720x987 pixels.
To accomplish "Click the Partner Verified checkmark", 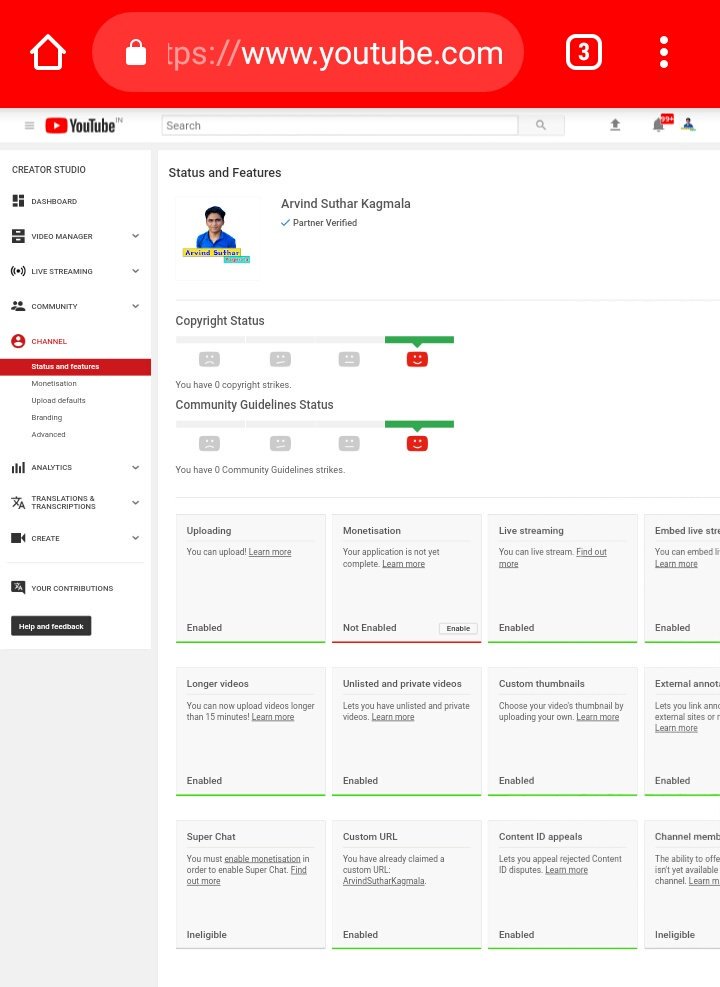I will tap(285, 223).
